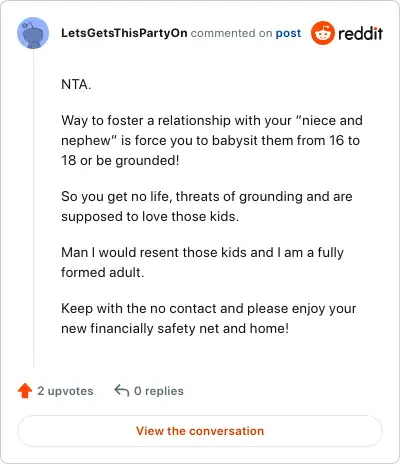The width and height of the screenshot is (400, 464).
Task: Click the paragraph starting "Keep with the no contact"
Action: coord(209,318)
